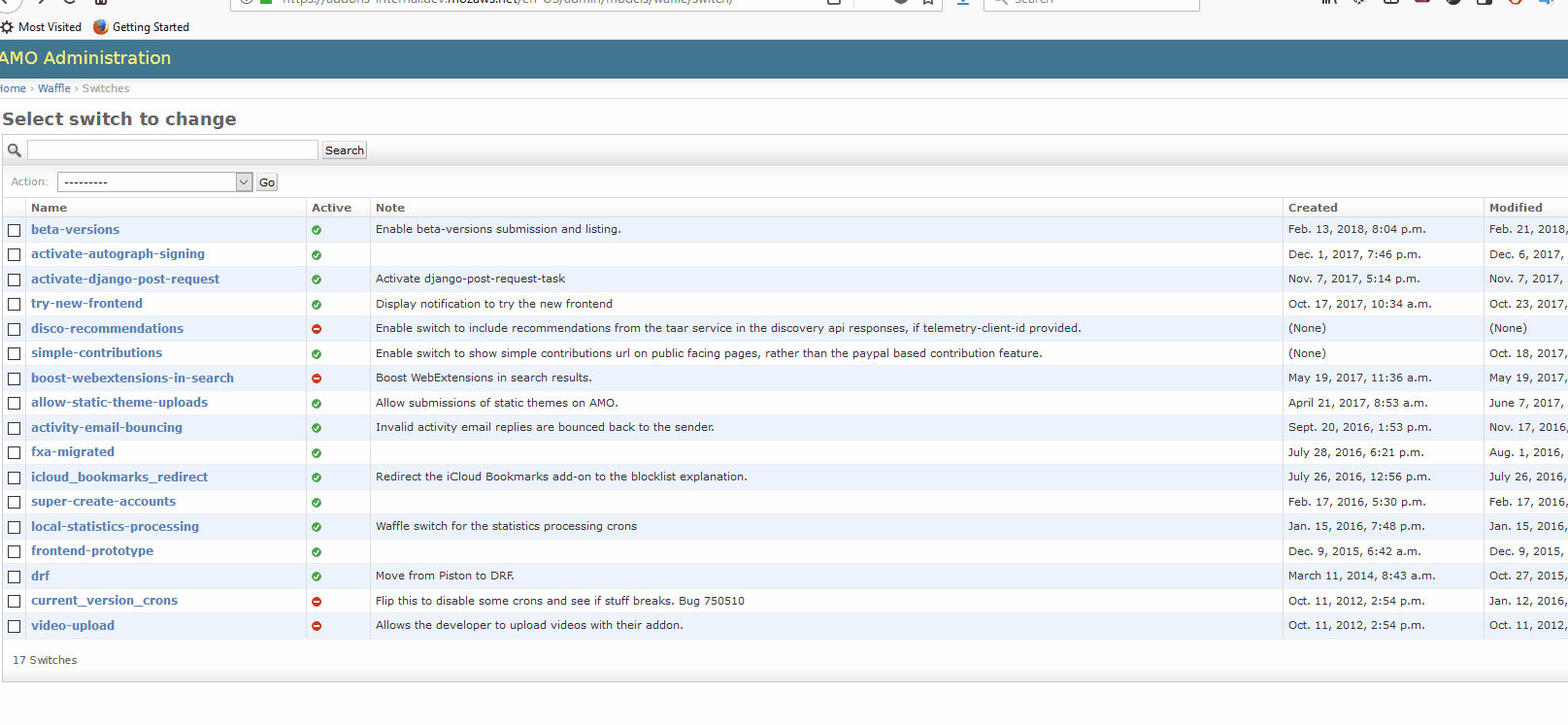Select the disco-recommendations row checkbox
The height and width of the screenshot is (725, 1568).
point(15,330)
